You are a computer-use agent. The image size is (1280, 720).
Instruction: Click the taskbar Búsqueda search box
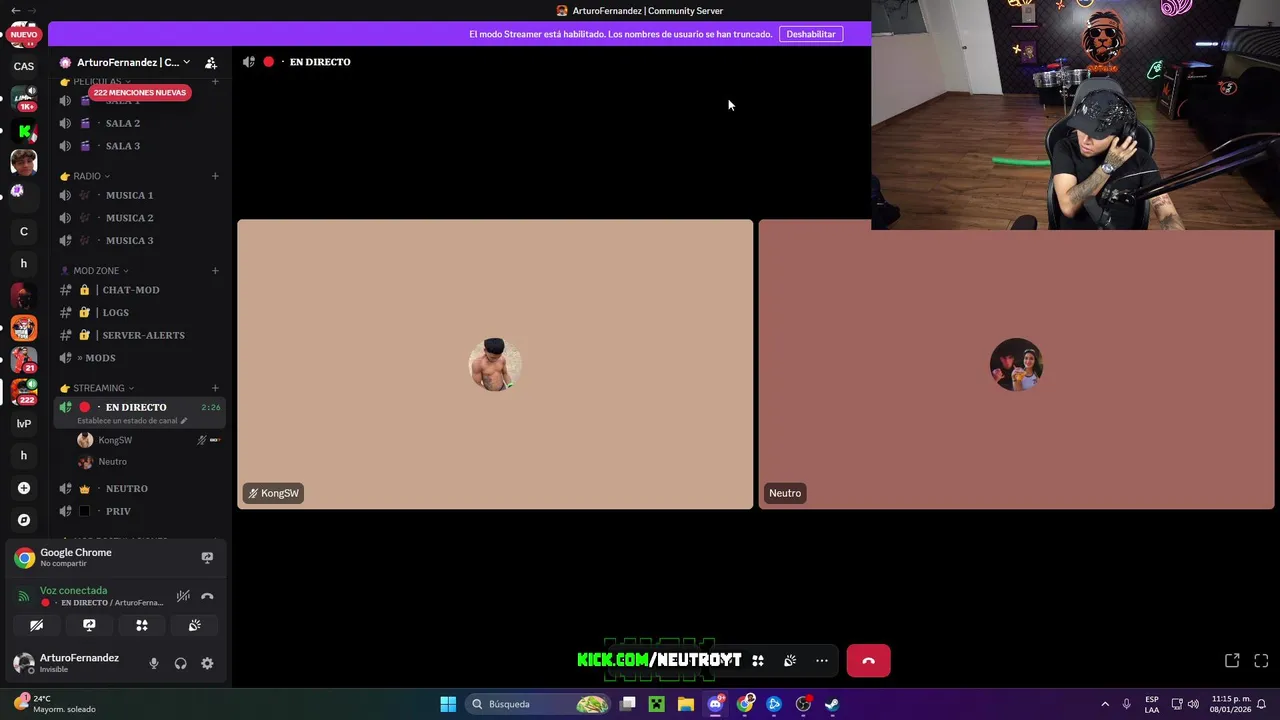(540, 704)
